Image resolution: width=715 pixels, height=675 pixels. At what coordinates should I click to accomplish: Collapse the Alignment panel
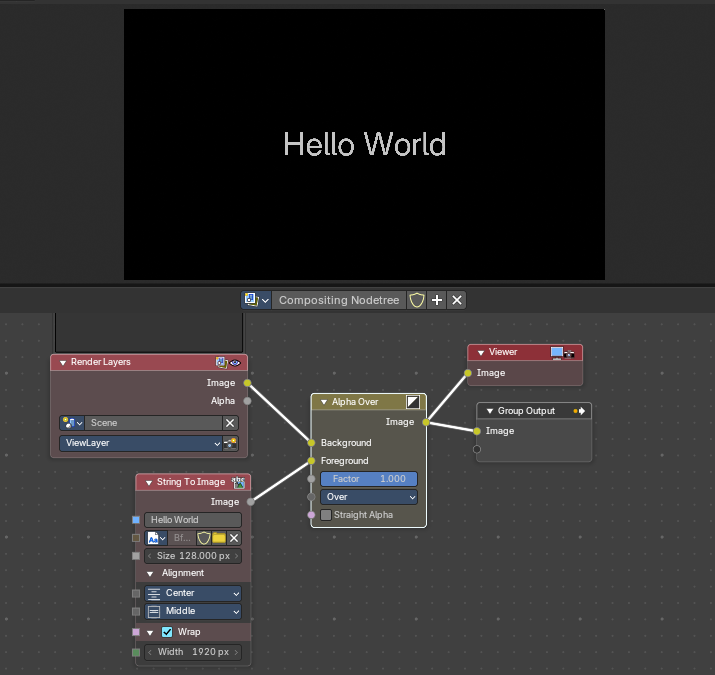(x=150, y=574)
